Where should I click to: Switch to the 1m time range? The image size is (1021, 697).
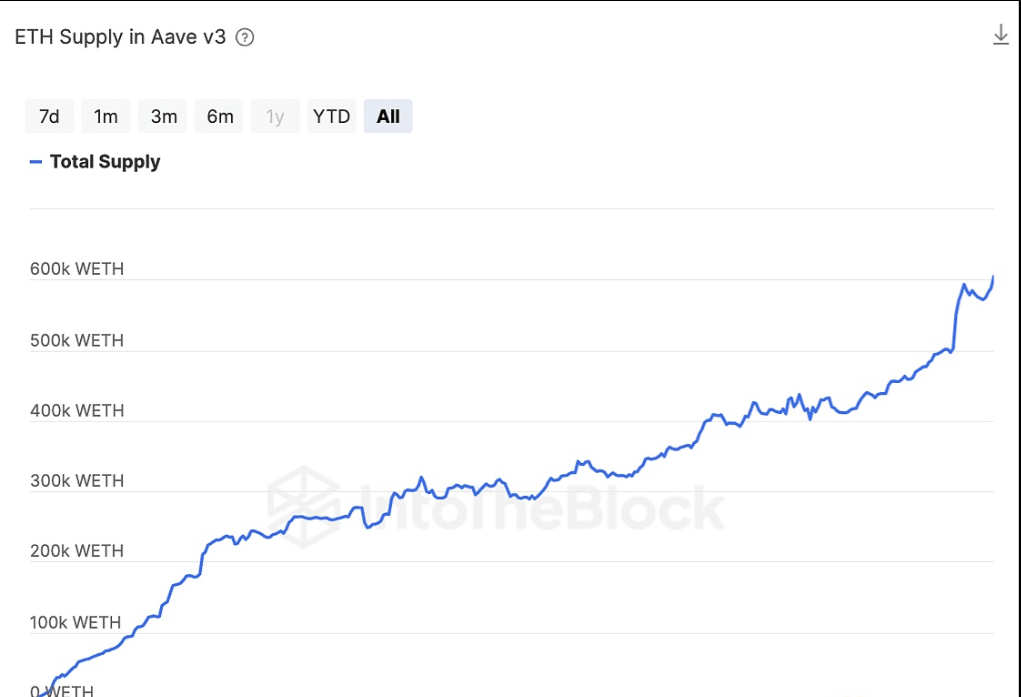pos(106,117)
